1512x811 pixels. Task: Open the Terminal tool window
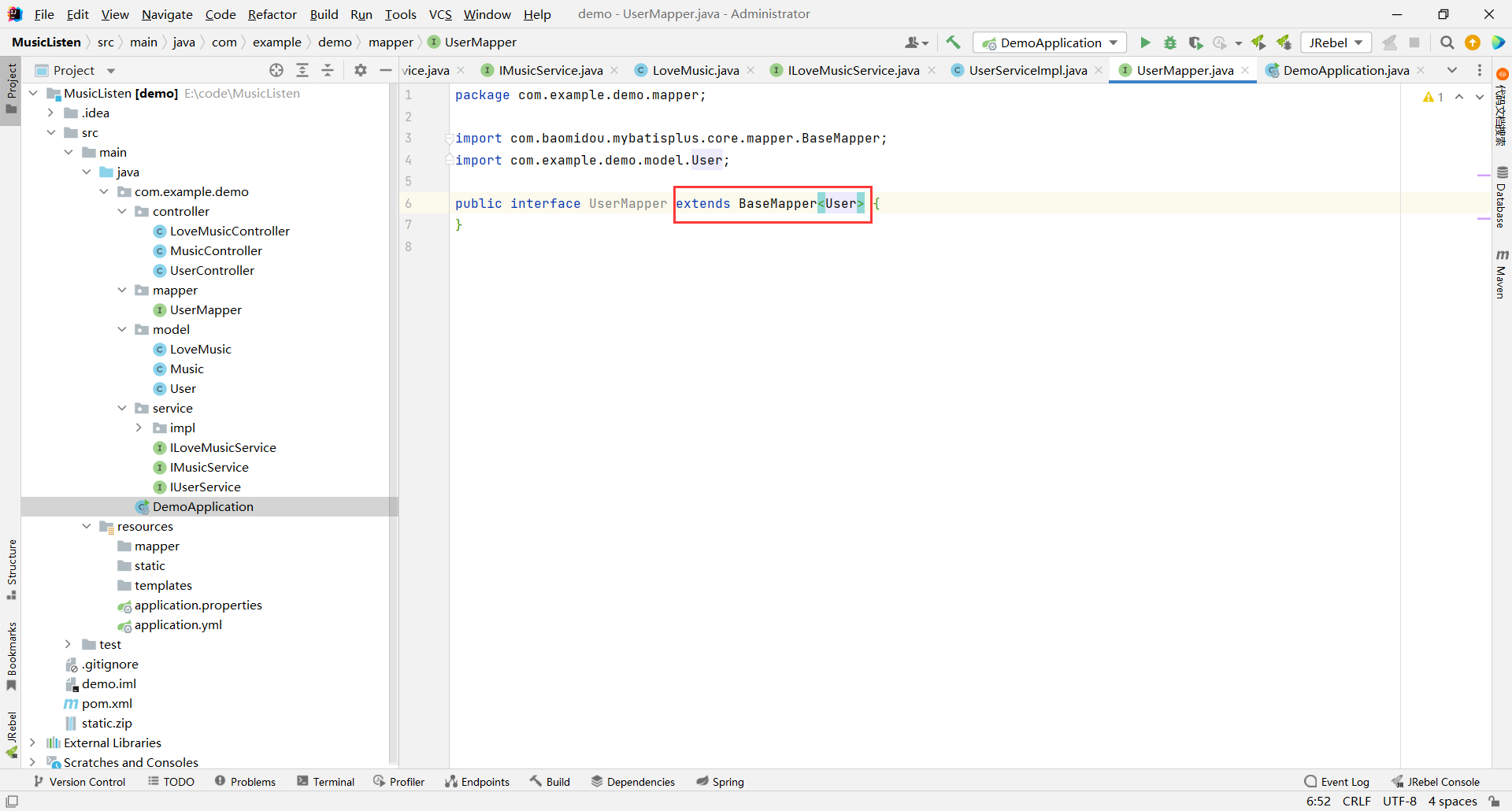(326, 781)
